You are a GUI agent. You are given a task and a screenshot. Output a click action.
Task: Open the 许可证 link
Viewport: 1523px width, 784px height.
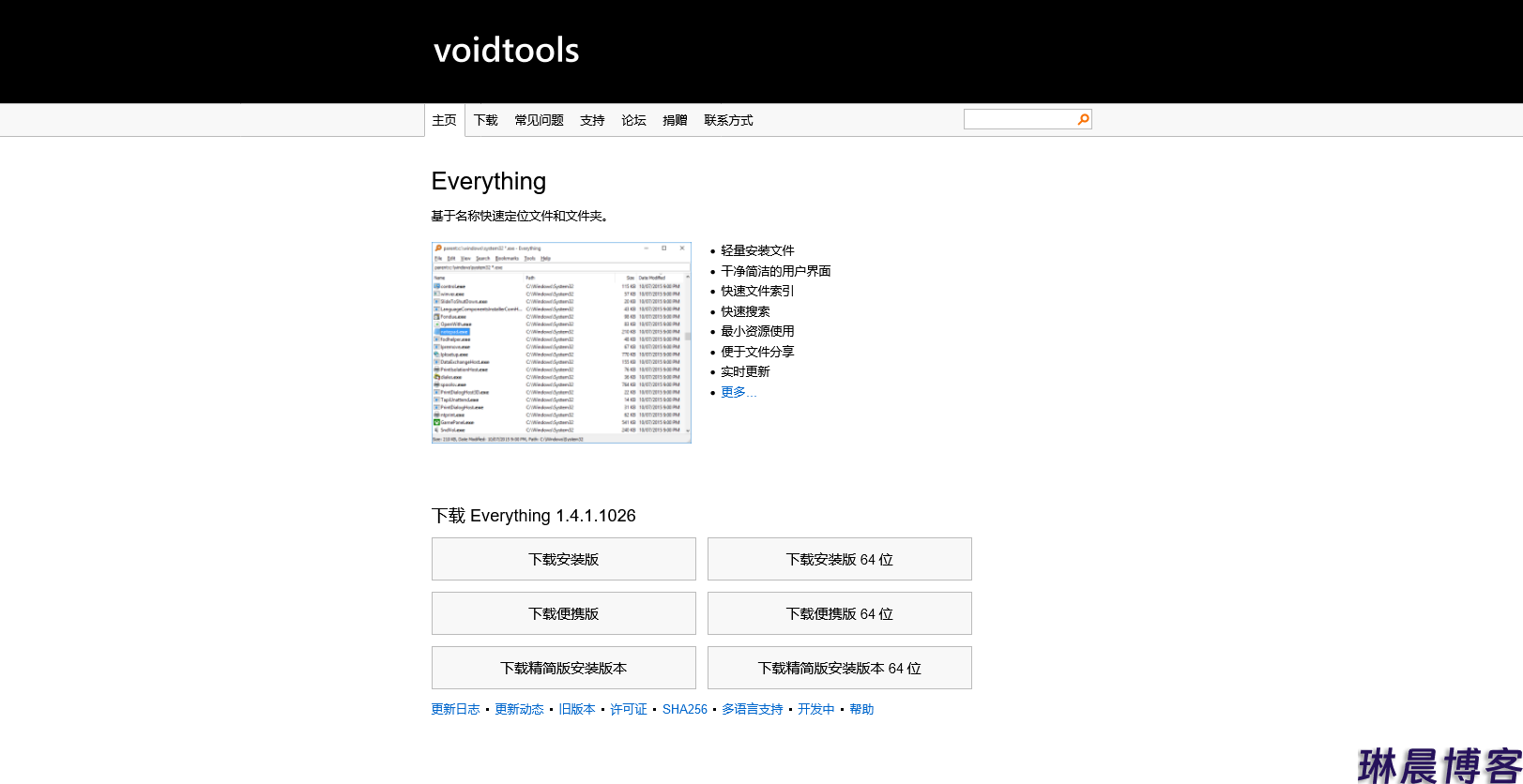pyautogui.click(x=629, y=709)
